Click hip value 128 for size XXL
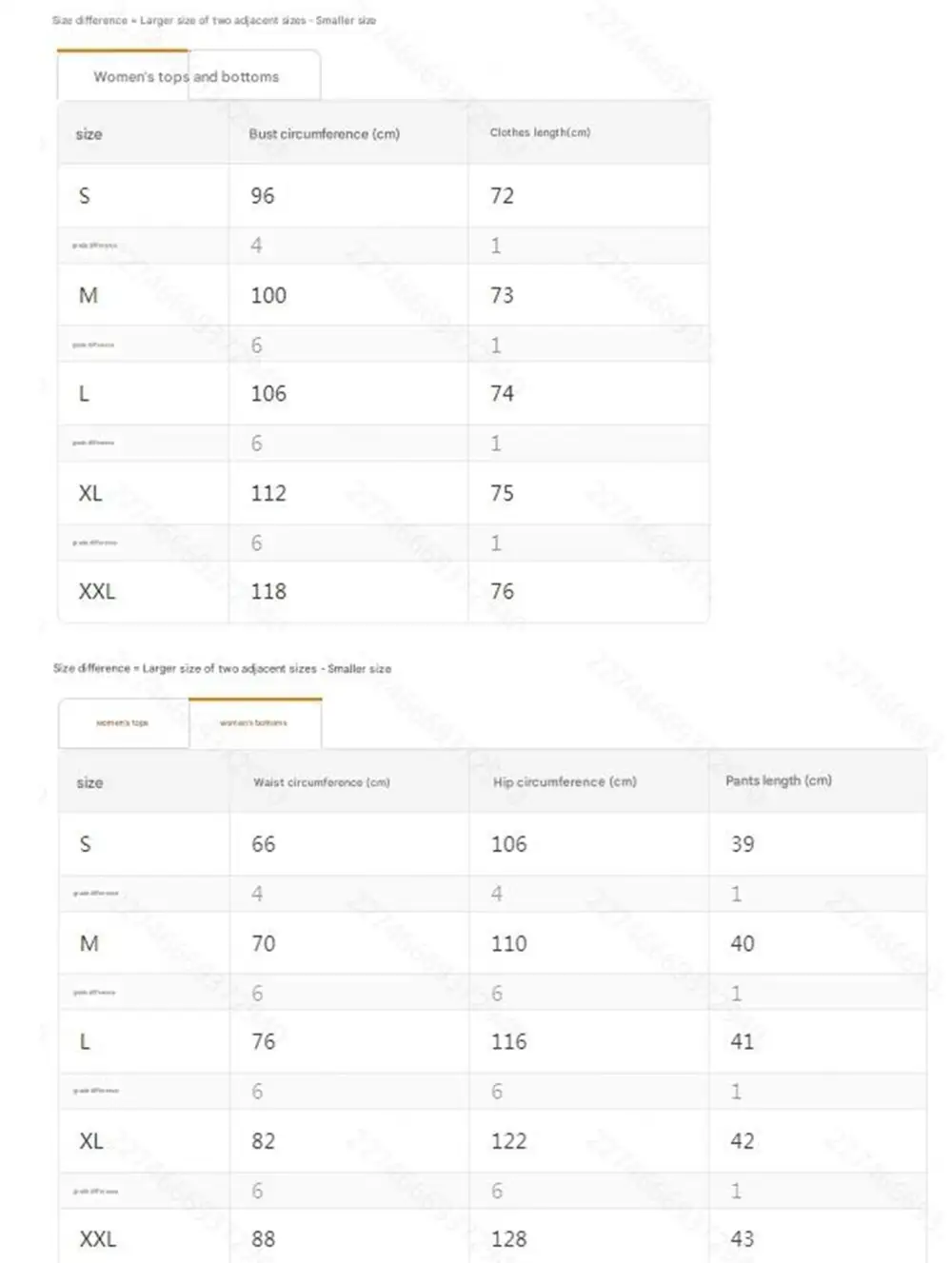 [509, 1239]
